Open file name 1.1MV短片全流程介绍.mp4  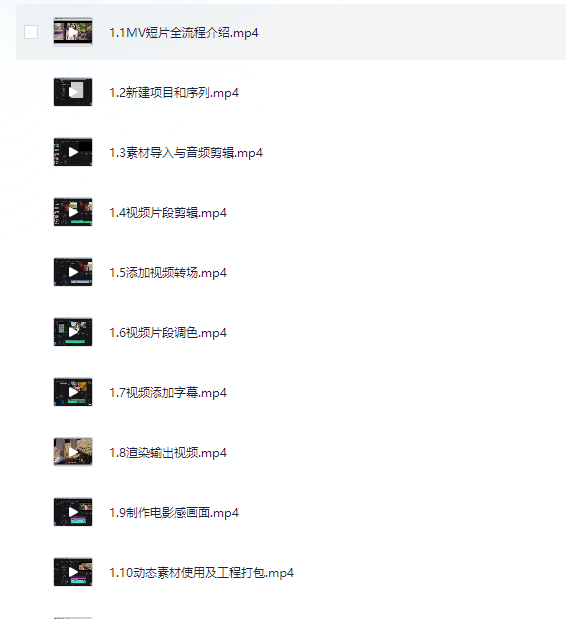coord(184,33)
